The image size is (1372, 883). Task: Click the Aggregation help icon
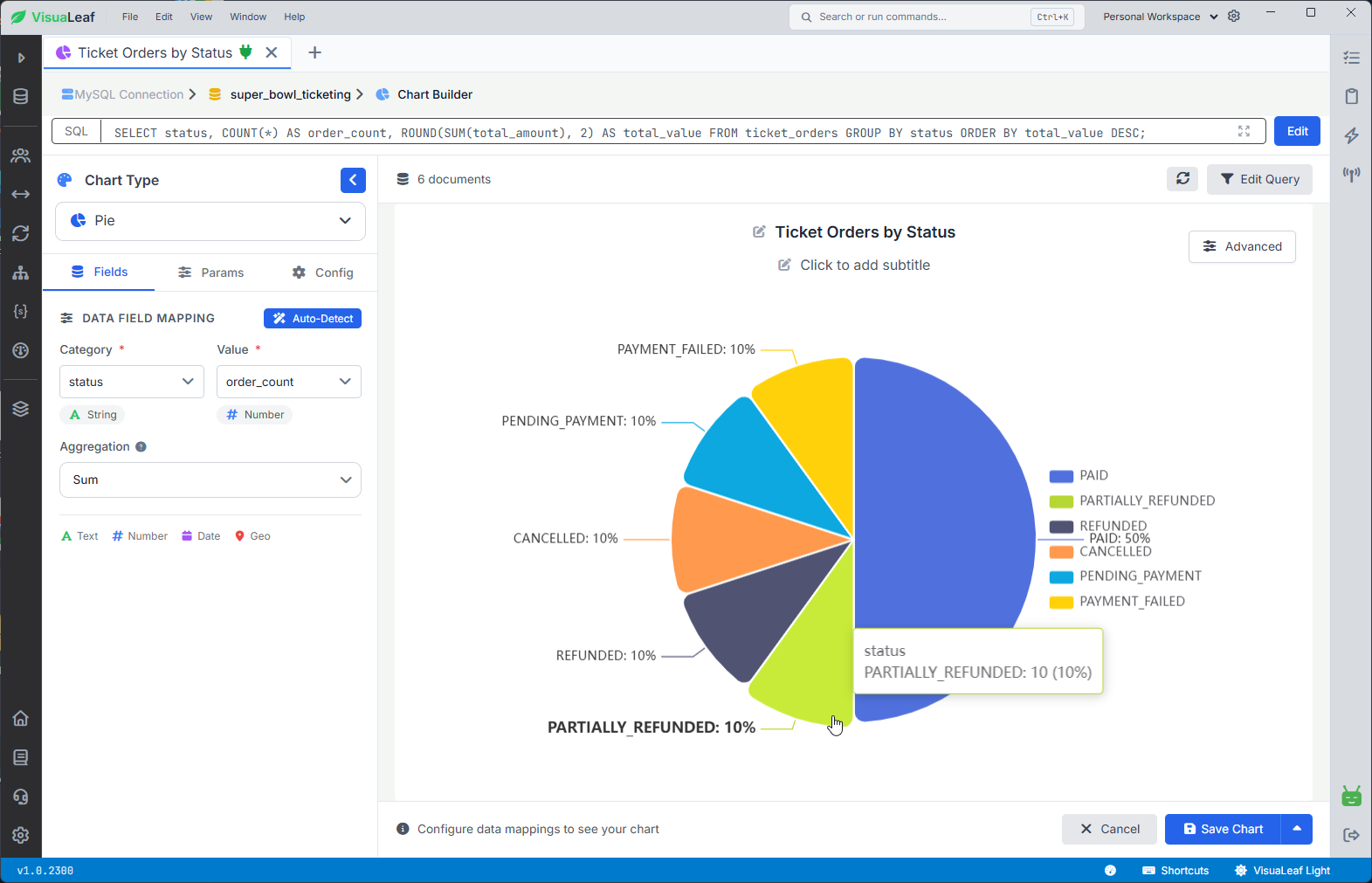click(141, 446)
